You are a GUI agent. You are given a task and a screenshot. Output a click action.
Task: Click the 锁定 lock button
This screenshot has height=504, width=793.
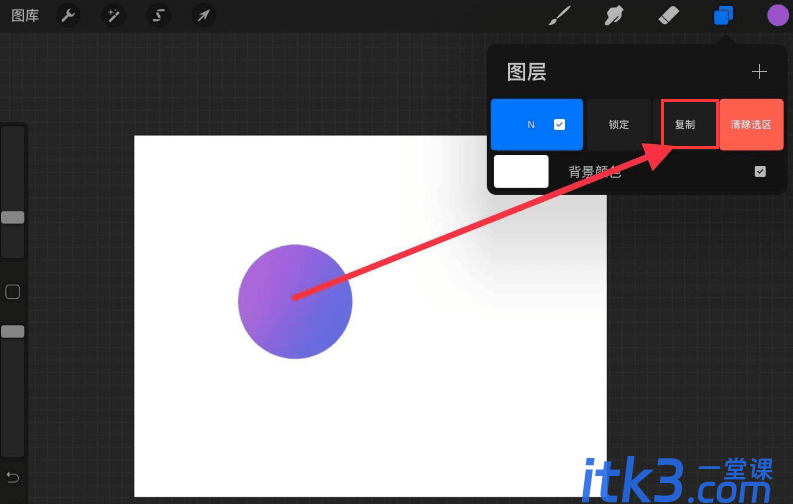click(x=619, y=124)
